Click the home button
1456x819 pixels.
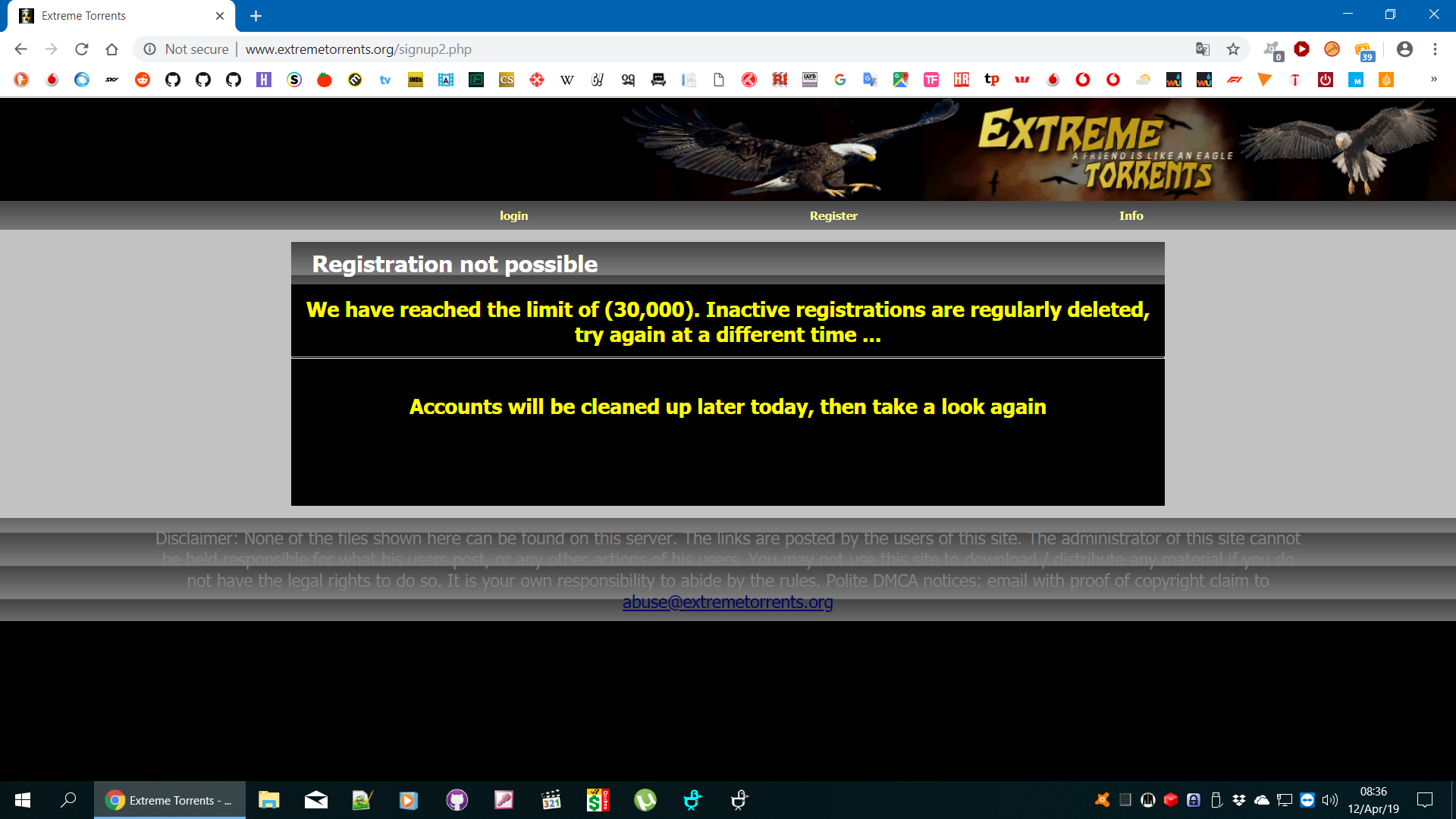pos(112,49)
